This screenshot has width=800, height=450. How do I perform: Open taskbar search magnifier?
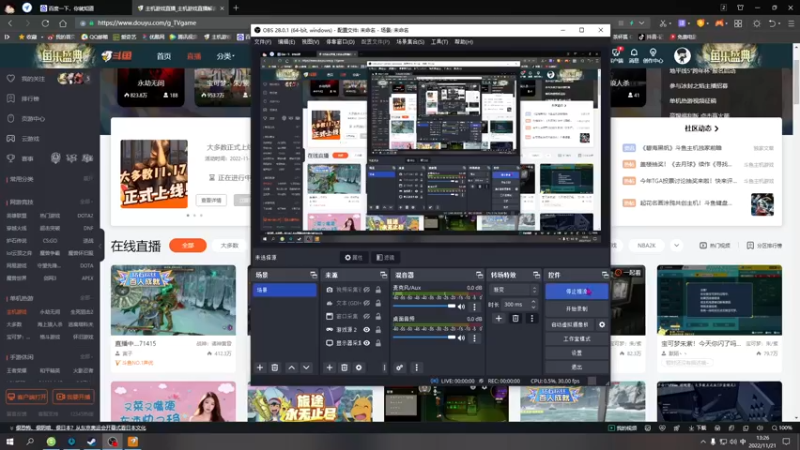coord(30,441)
